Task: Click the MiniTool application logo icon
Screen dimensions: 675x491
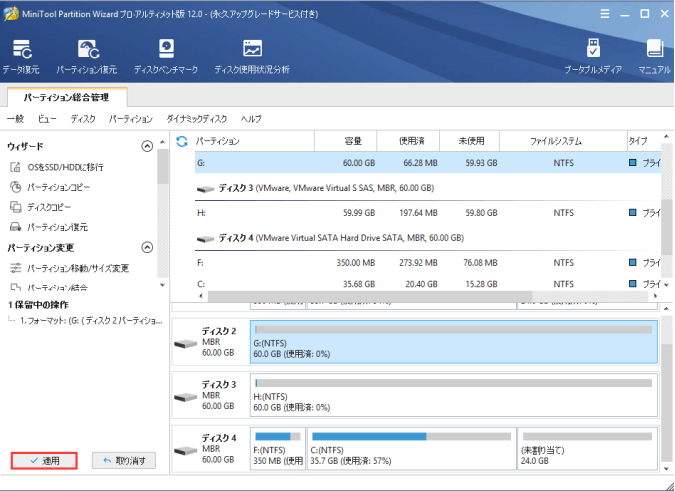Action: (11, 13)
